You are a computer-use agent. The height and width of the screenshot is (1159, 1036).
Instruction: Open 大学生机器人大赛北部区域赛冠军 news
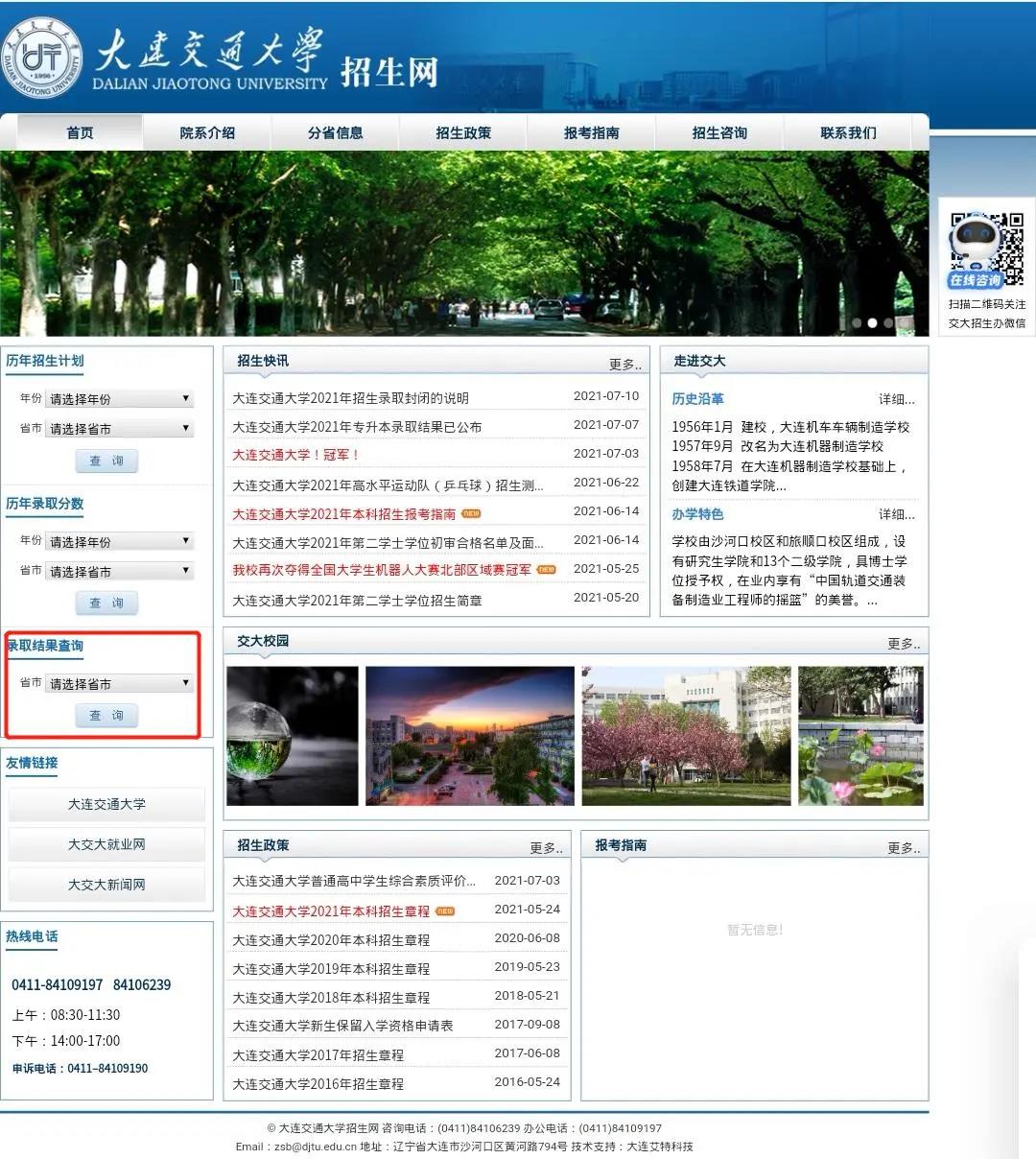pos(382,570)
